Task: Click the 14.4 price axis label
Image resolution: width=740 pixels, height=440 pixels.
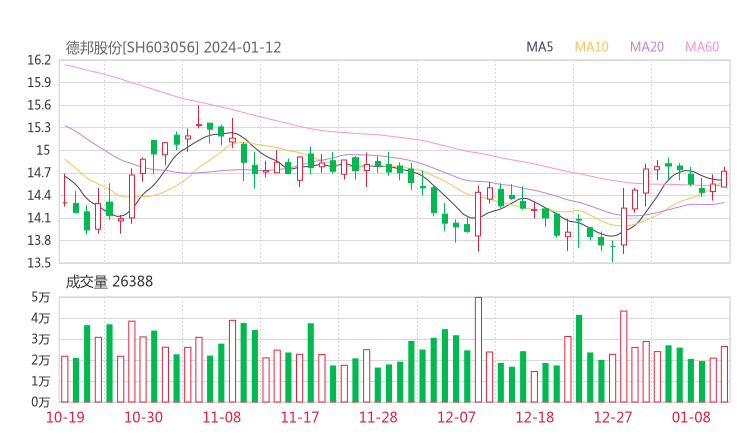Action: (39, 195)
